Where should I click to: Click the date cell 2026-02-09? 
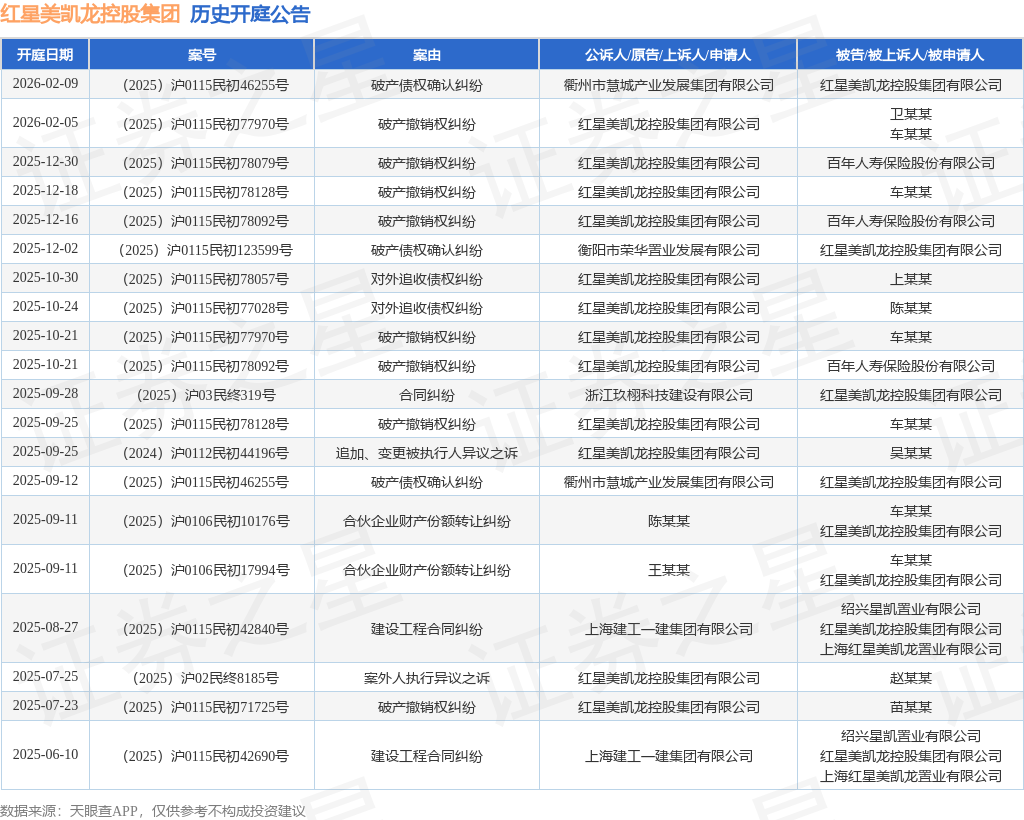pyautogui.click(x=45, y=84)
